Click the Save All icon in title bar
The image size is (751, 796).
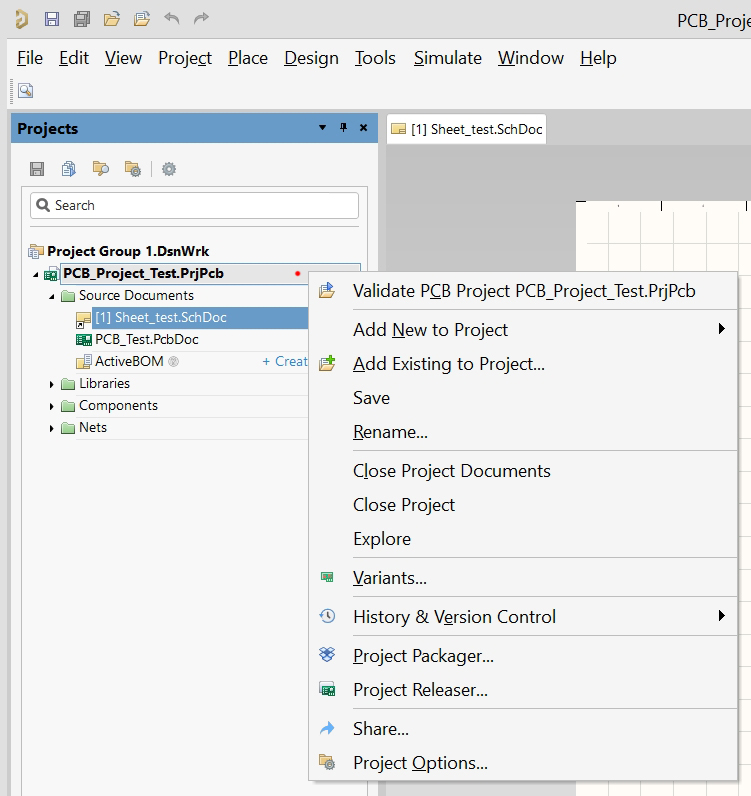point(82,19)
